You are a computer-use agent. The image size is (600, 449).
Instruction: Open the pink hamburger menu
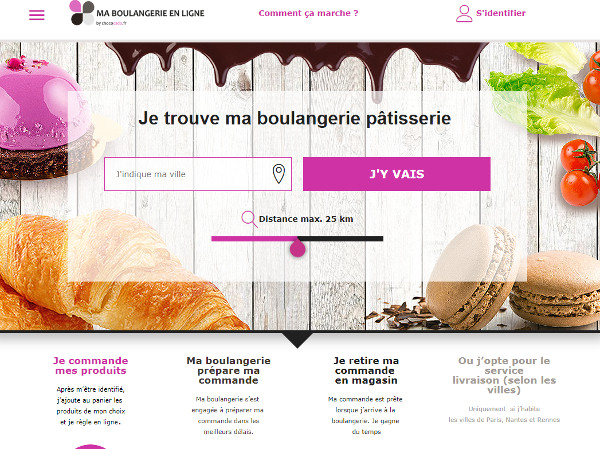tap(37, 15)
